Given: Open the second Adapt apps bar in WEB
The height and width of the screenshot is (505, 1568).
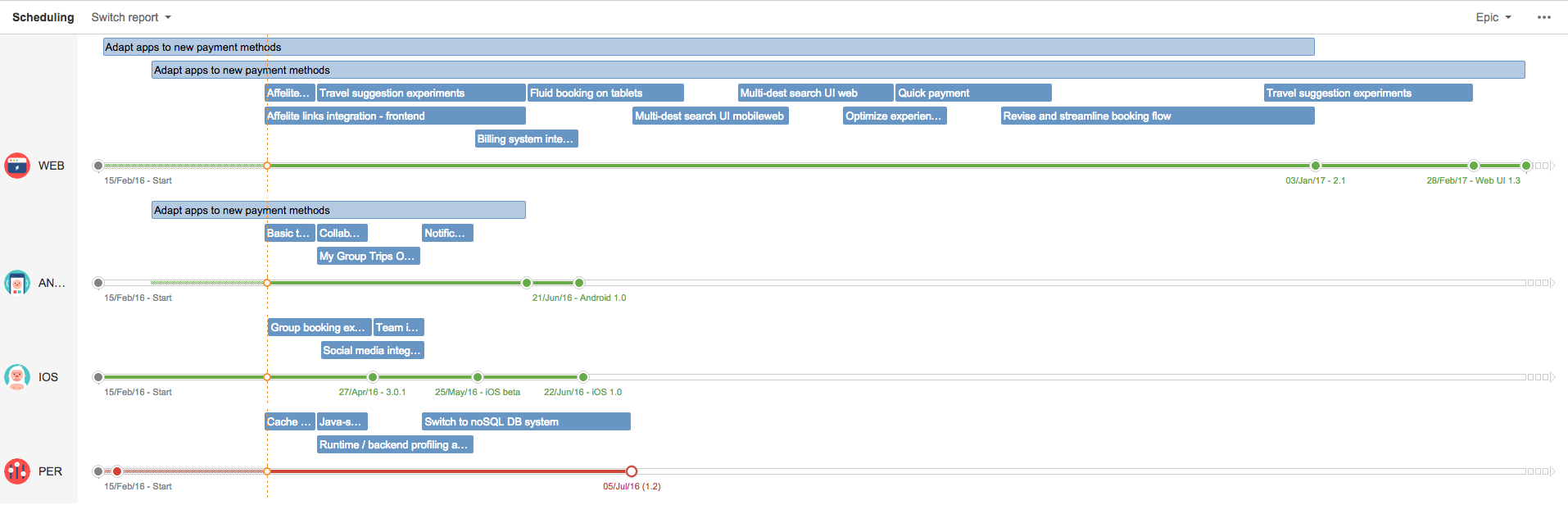Looking at the screenshot, I should (x=838, y=70).
